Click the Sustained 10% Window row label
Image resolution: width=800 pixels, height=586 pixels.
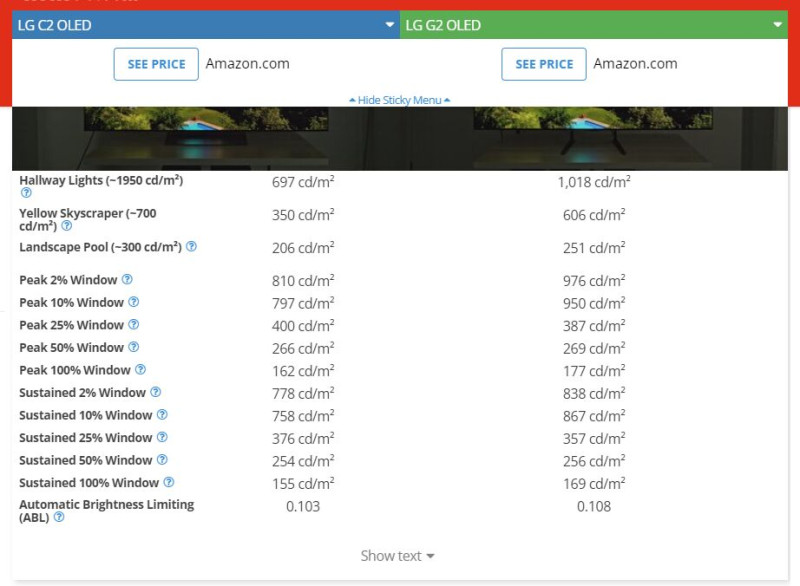(x=86, y=415)
